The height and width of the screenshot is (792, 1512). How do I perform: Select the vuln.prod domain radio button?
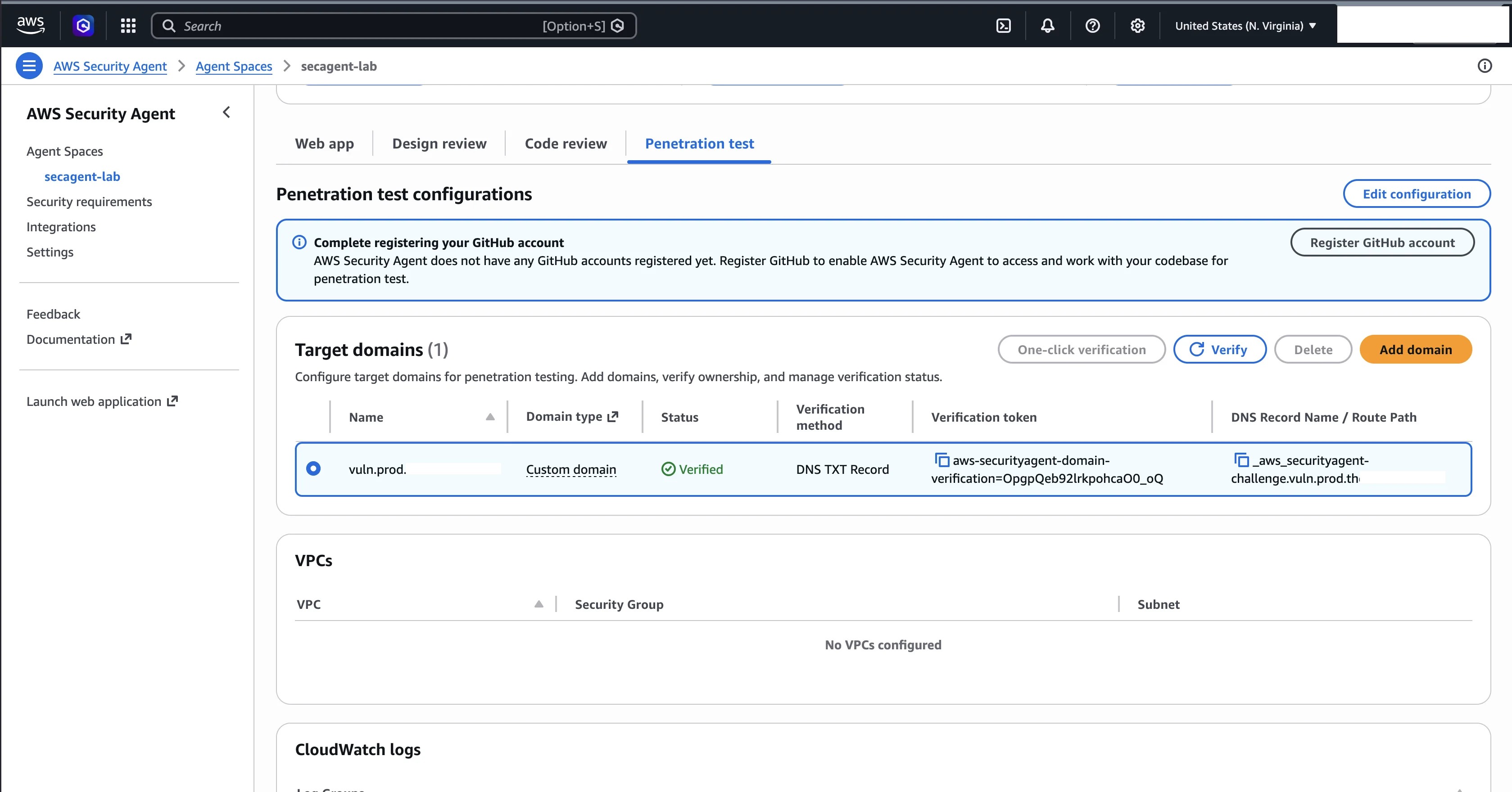313,469
